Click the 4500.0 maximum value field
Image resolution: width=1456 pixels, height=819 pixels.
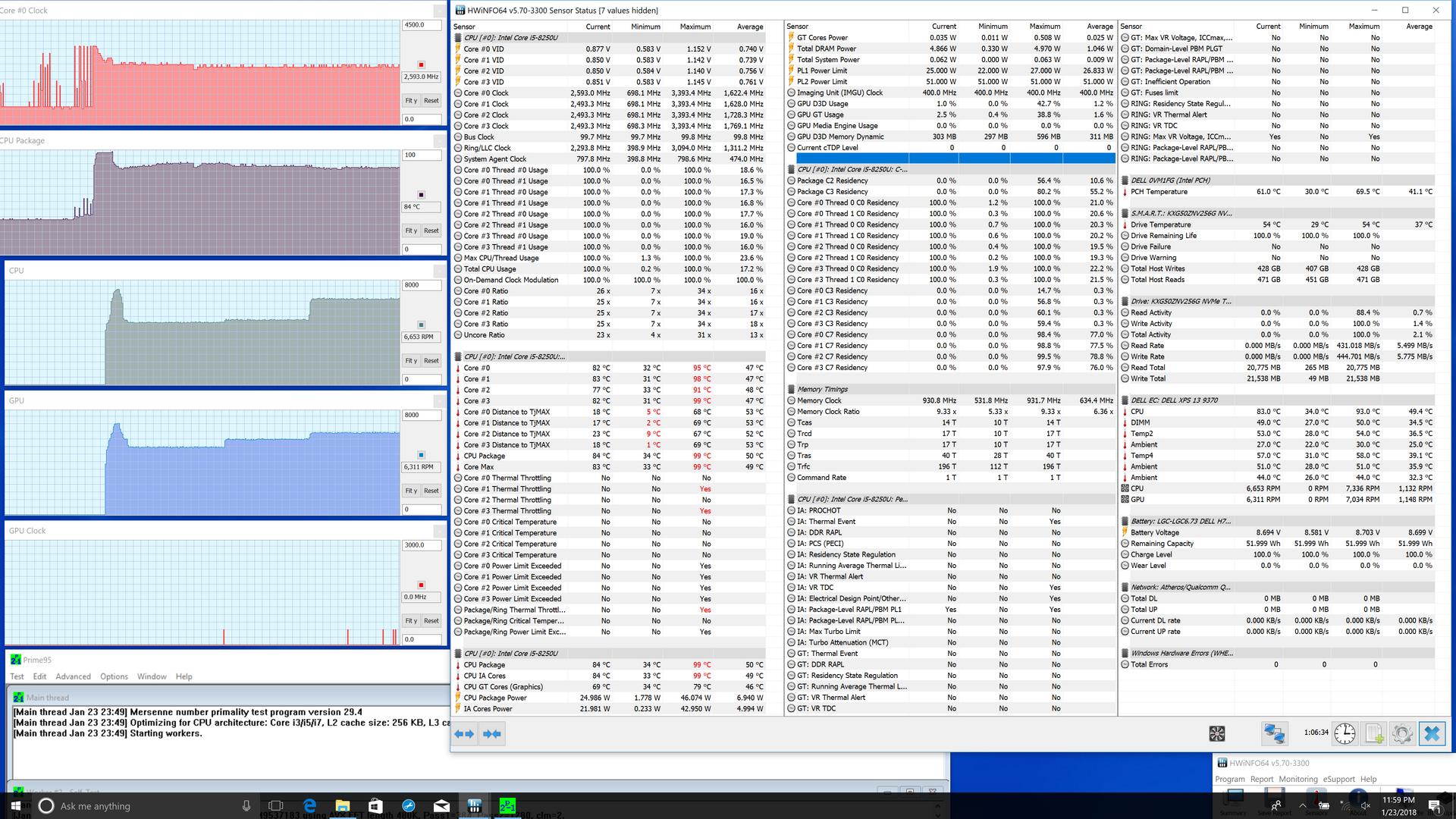[x=421, y=25]
